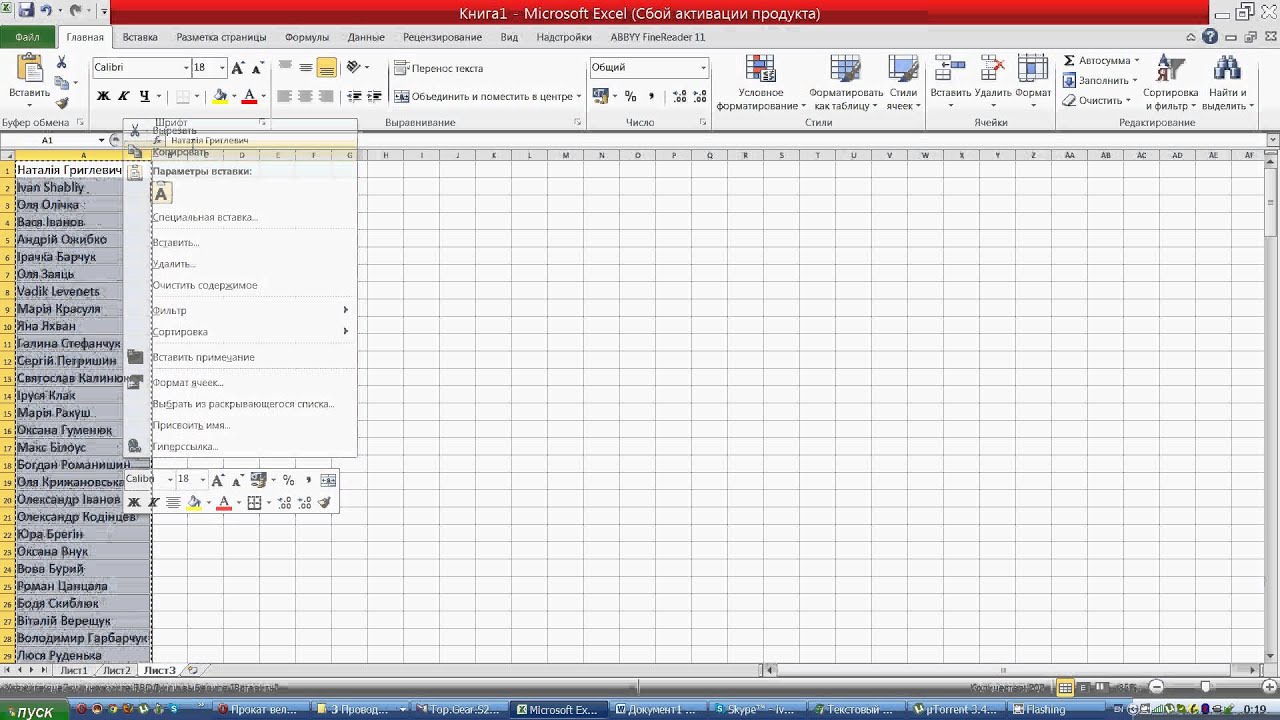Viewport: 1280px width, 720px height.
Task: Open Условное форматирование dropdown
Action: click(x=761, y=82)
